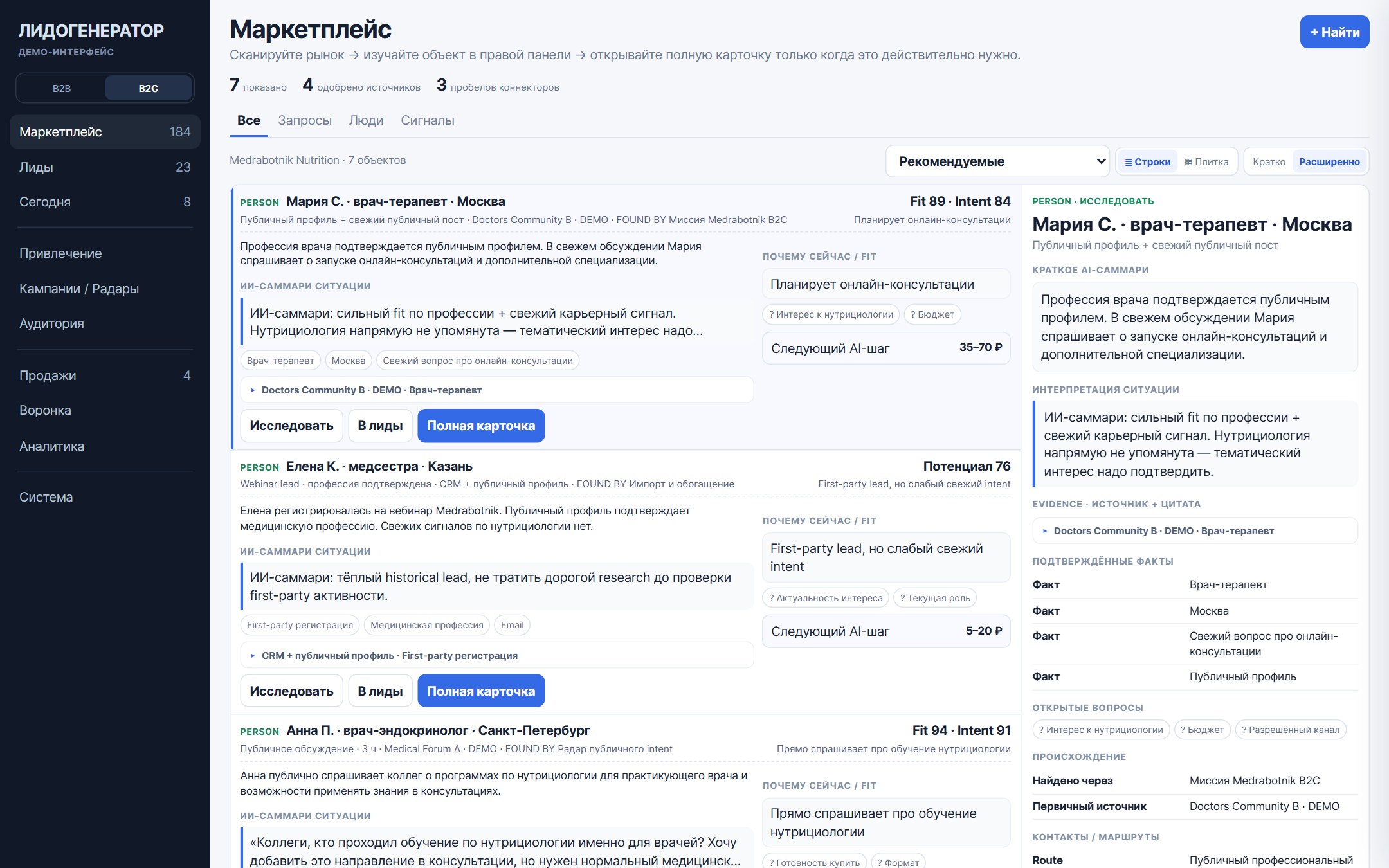Click Следующий AI-шаг 35–70 ₽ box
1389x868 pixels.
click(x=886, y=348)
